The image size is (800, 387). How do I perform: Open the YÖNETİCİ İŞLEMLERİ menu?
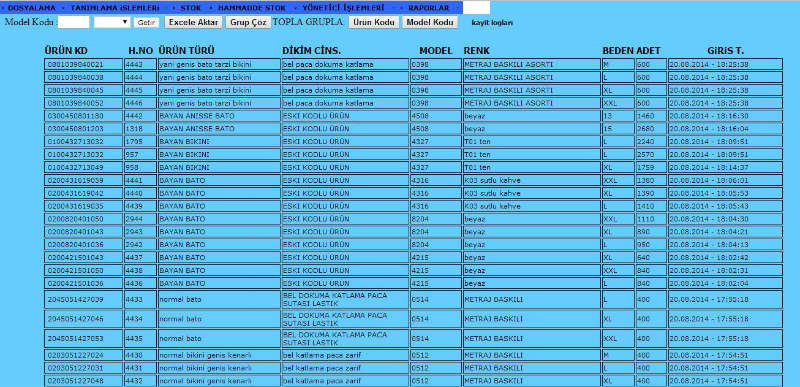(x=343, y=8)
